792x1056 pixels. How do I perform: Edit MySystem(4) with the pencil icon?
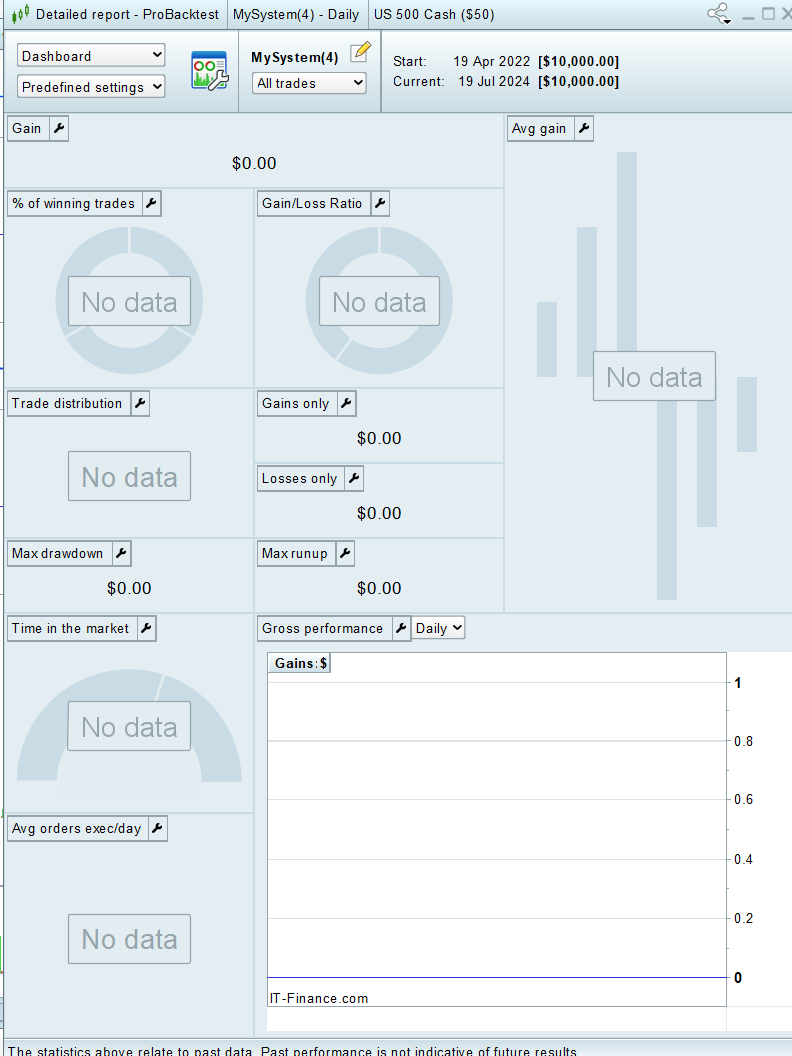coord(360,52)
